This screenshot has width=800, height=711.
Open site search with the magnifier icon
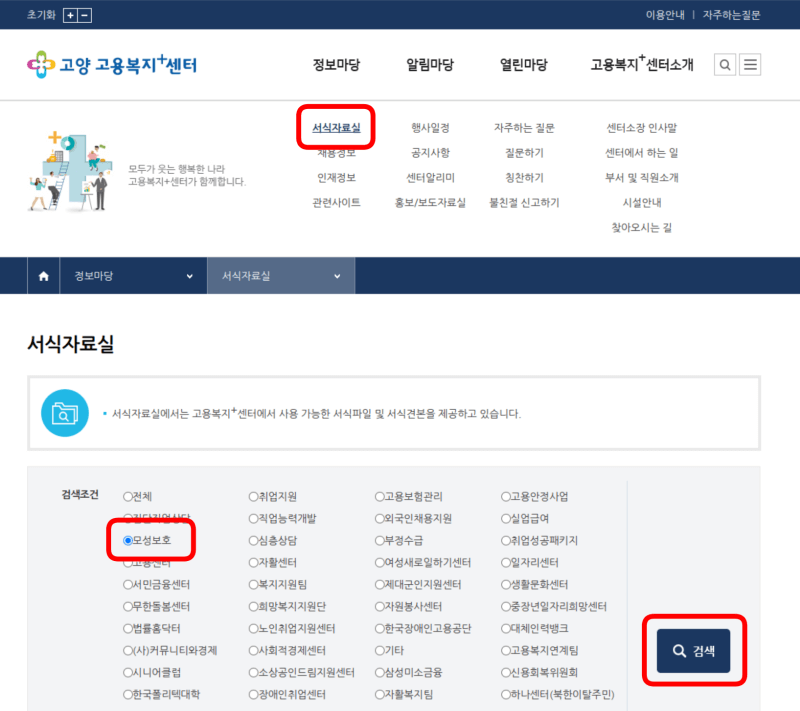coord(724,64)
